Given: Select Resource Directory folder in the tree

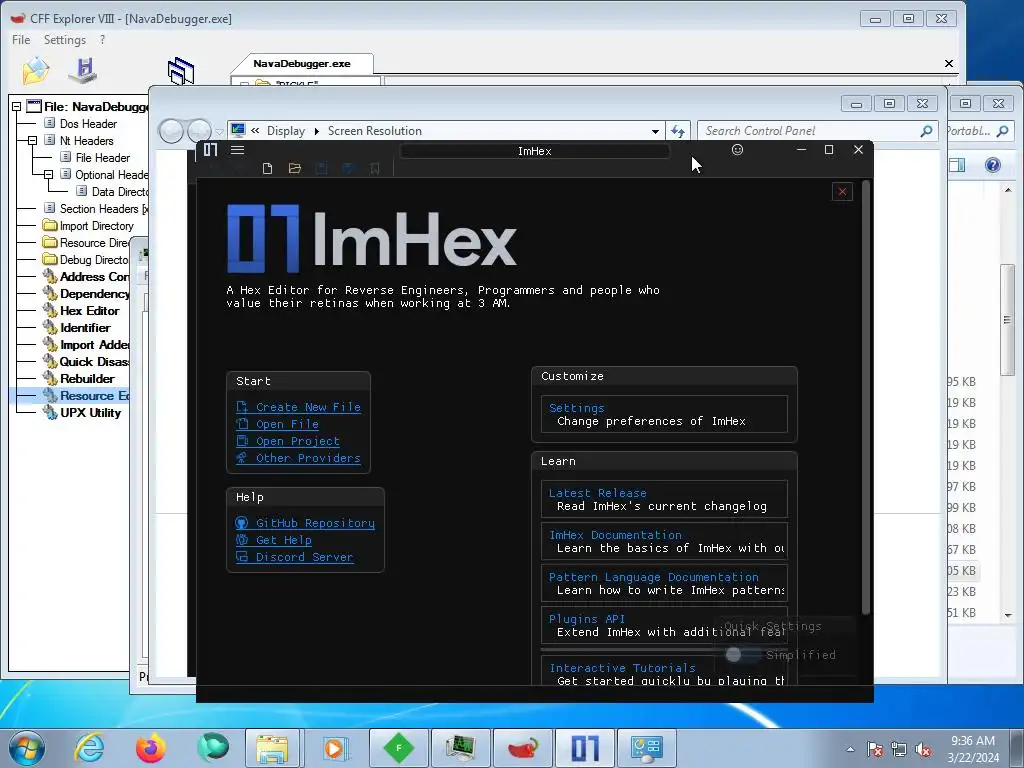Looking at the screenshot, I should point(95,242).
